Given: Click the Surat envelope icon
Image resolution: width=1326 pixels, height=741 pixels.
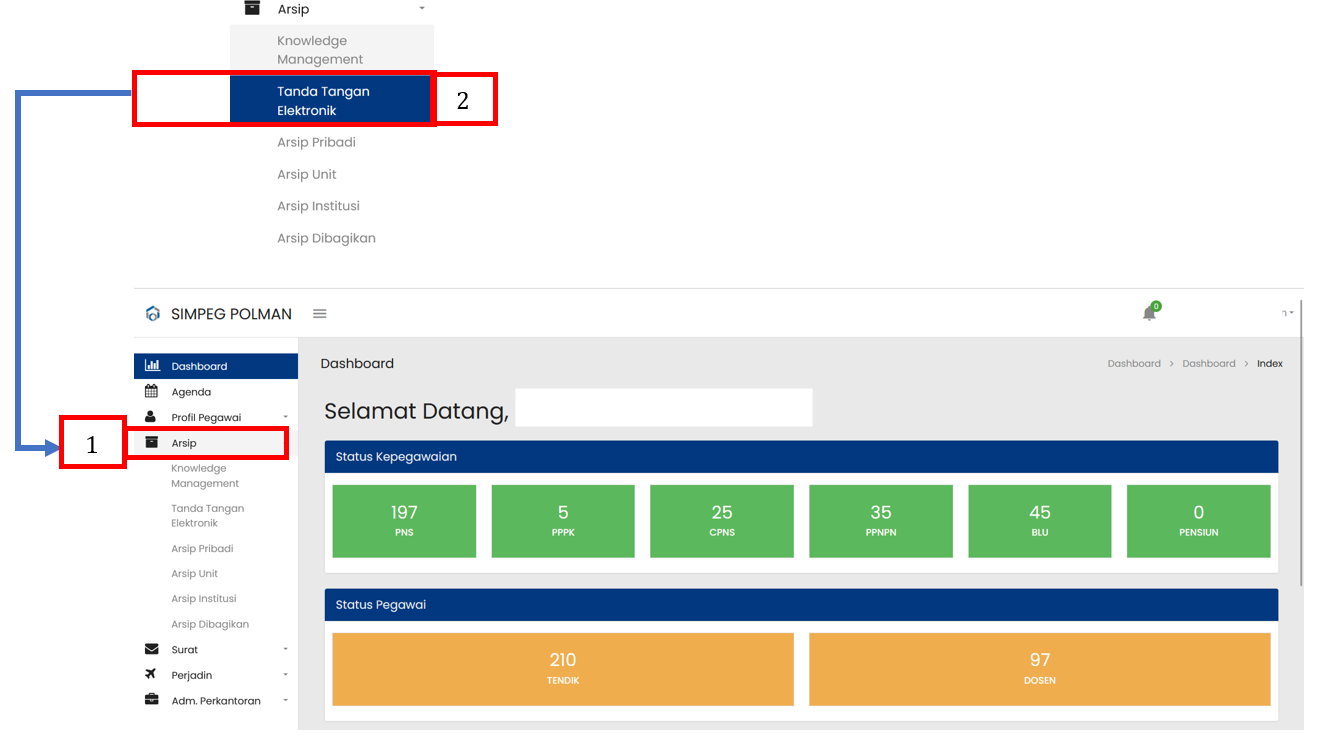Looking at the screenshot, I should (x=152, y=650).
